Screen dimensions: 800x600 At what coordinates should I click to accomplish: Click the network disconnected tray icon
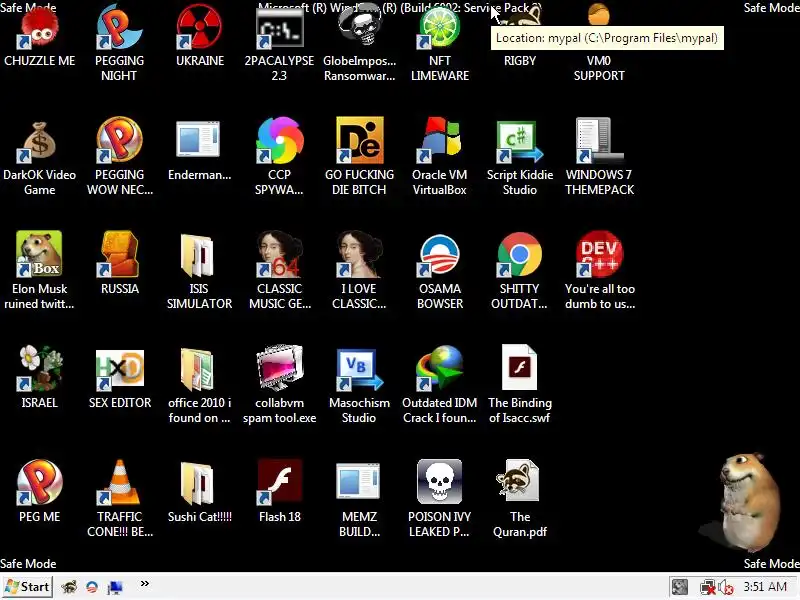pyautogui.click(x=708, y=587)
